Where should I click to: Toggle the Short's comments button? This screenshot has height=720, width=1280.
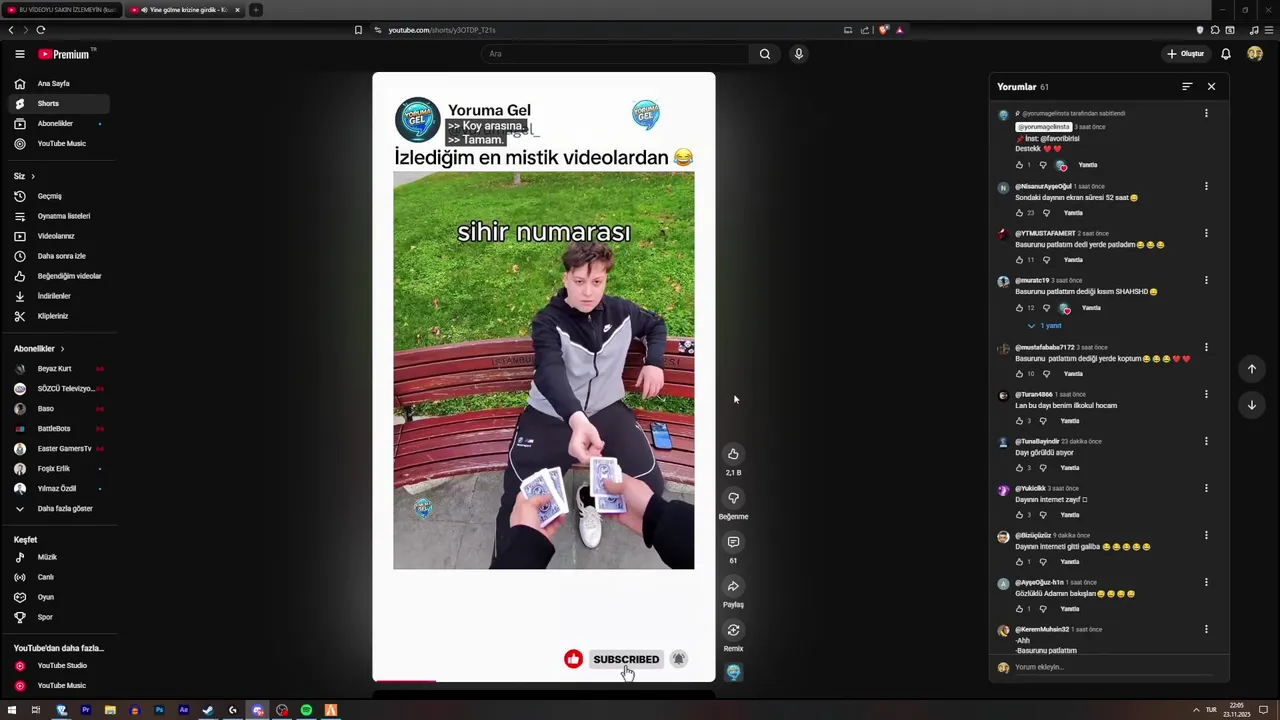[733, 542]
